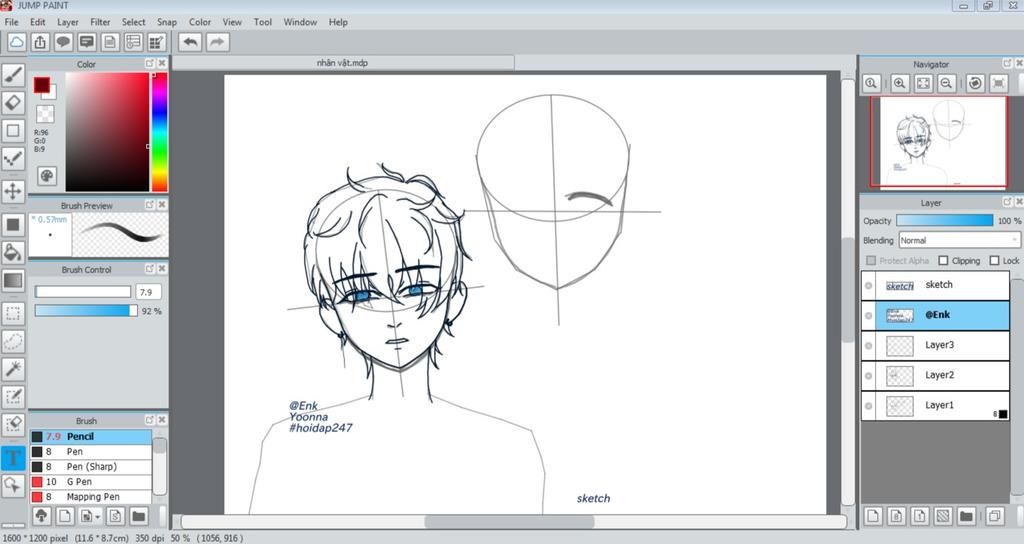1024x544 pixels.
Task: Enable the Lock checkbox
Action: coord(994,261)
